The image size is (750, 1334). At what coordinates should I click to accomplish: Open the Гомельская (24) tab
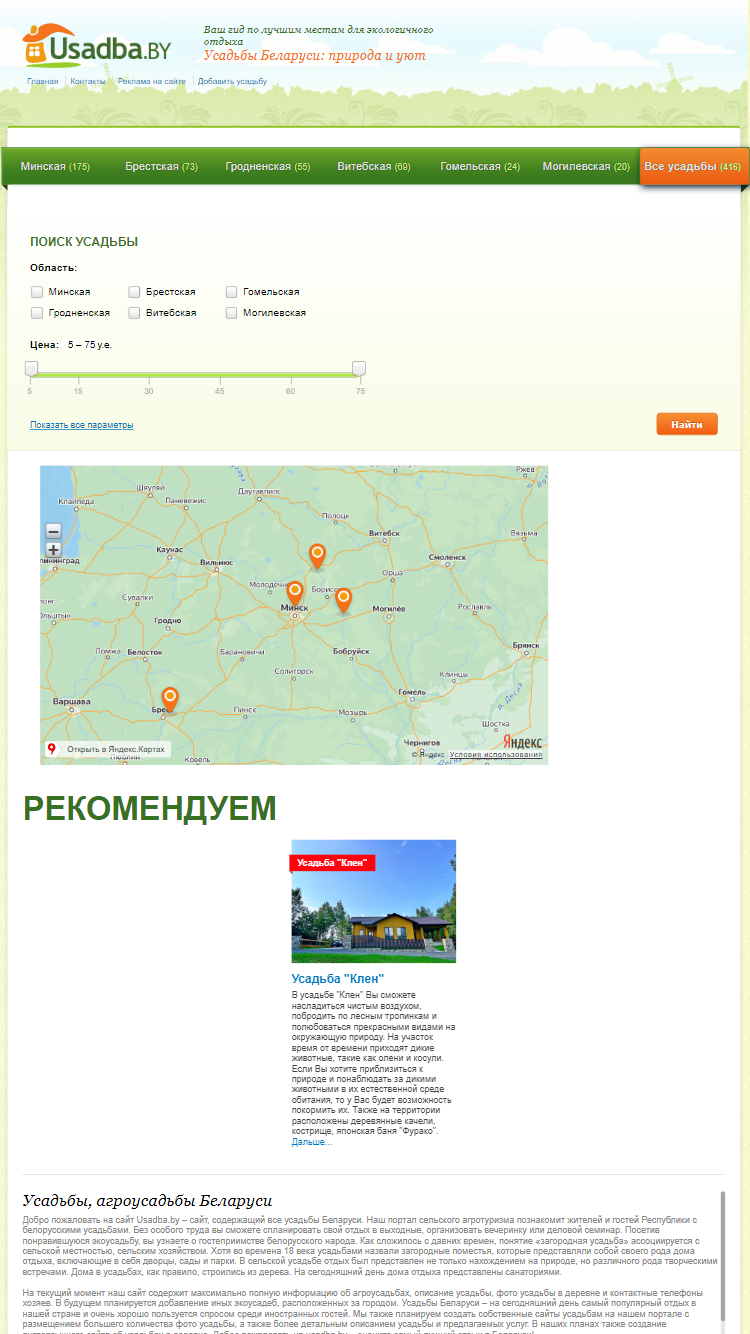(480, 167)
